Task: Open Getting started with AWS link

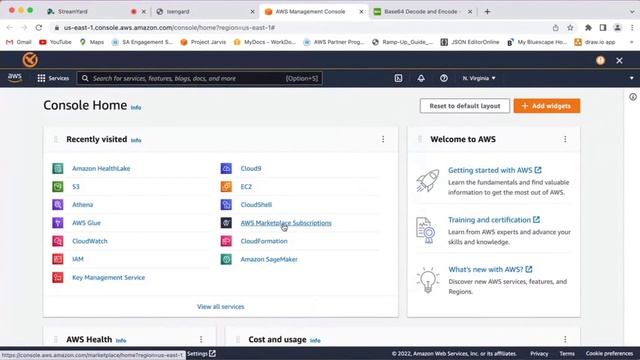Action: pos(495,170)
